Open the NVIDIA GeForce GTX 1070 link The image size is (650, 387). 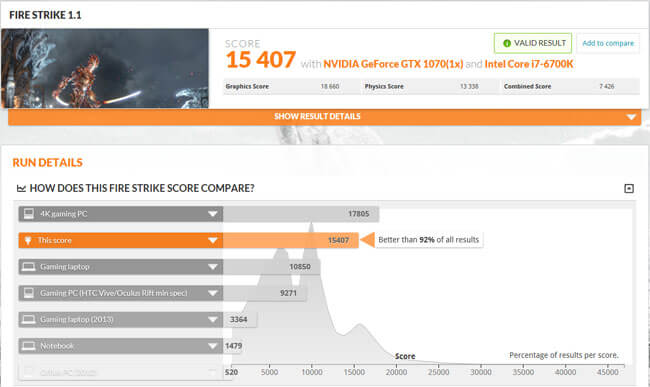[393, 64]
